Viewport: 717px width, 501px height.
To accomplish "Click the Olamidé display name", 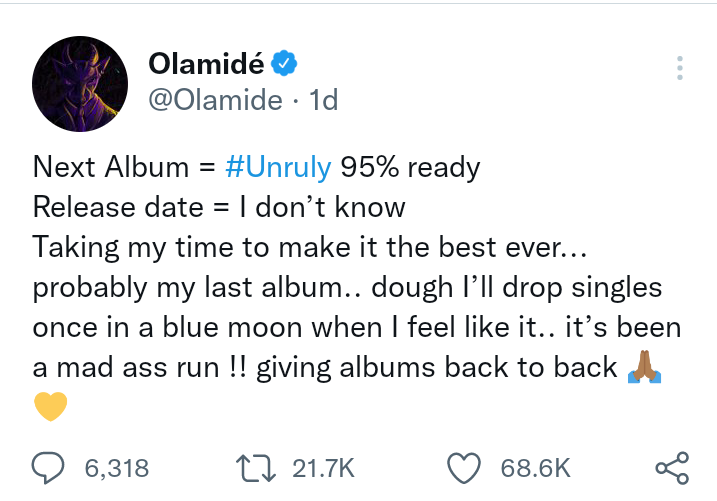I will pyautogui.click(x=207, y=64).
